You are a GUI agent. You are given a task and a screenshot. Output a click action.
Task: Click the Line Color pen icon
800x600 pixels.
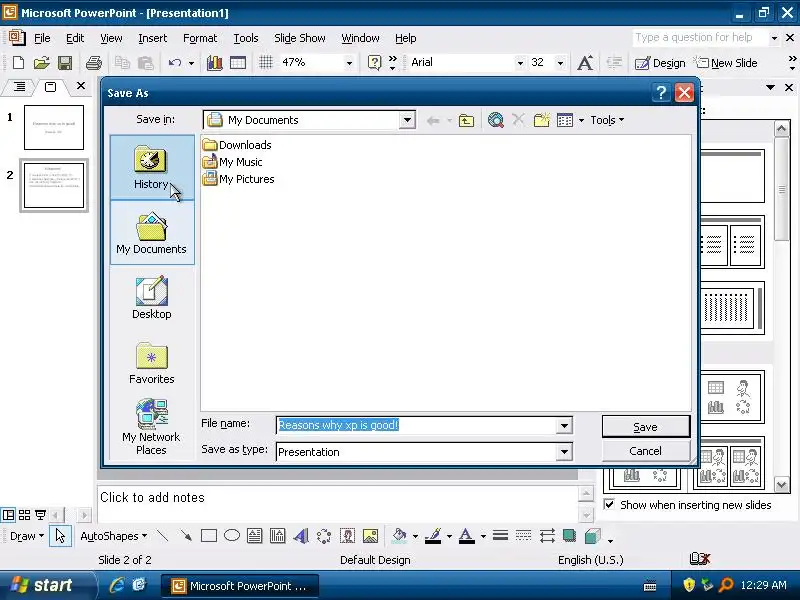433,536
